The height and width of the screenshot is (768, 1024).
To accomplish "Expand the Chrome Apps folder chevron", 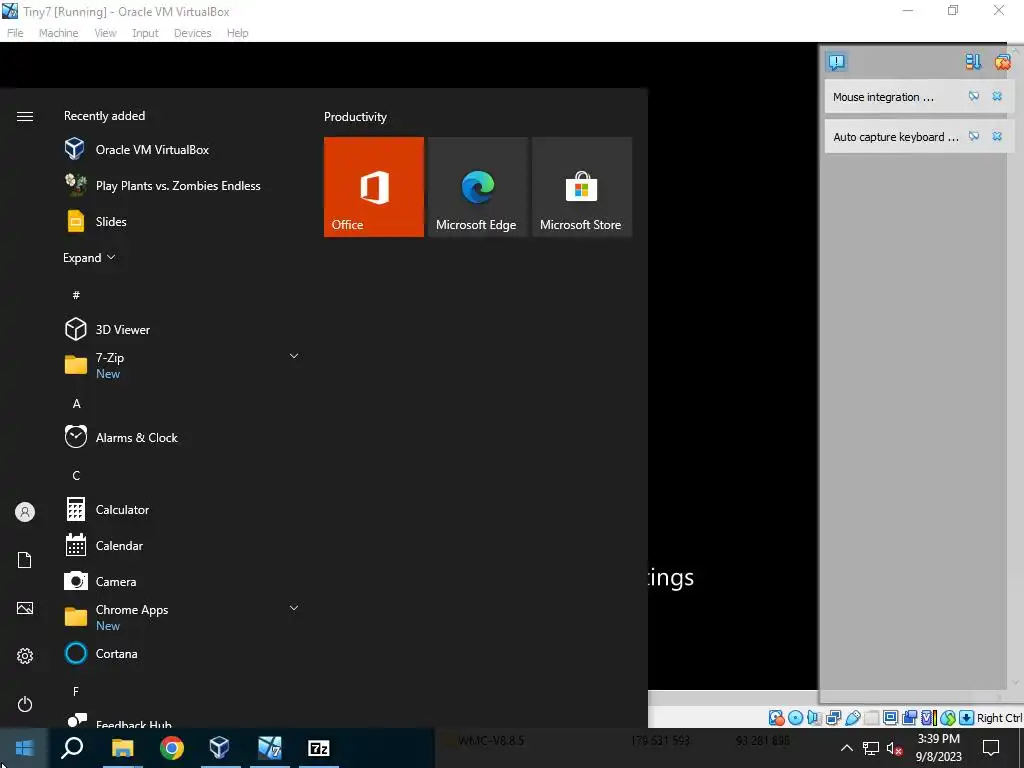I will [294, 608].
